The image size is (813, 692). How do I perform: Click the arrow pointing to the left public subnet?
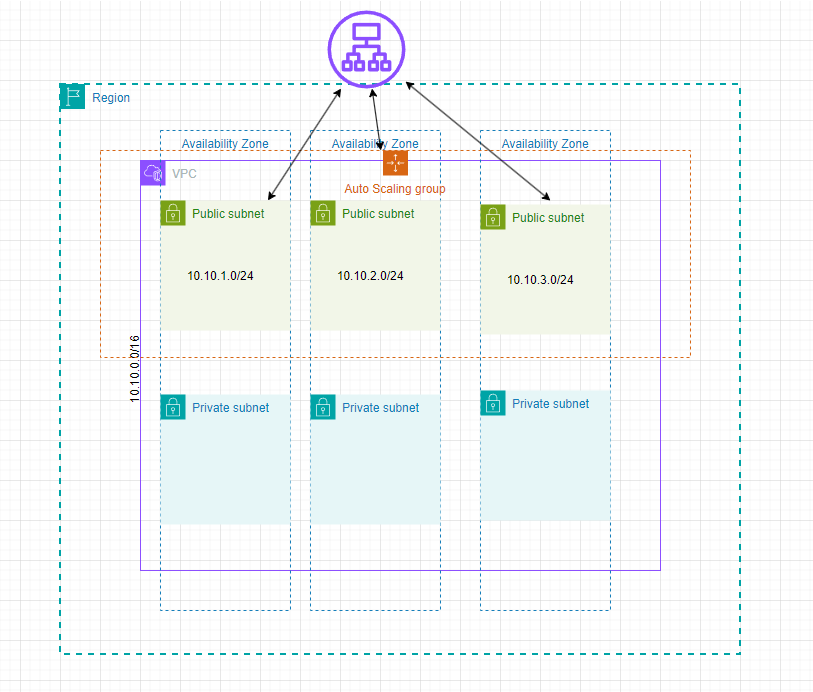point(300,150)
